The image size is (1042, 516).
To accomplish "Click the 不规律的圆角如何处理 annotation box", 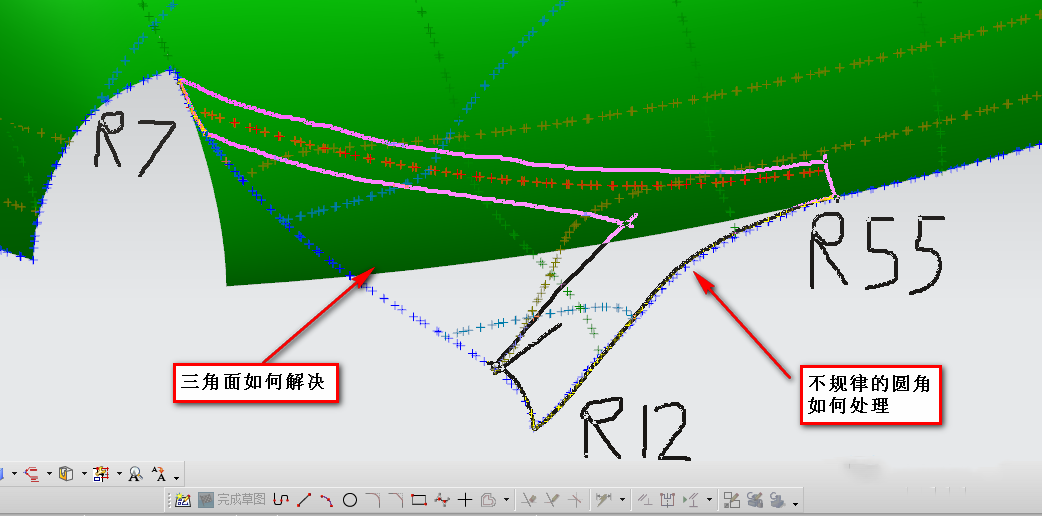I will 874,395.
